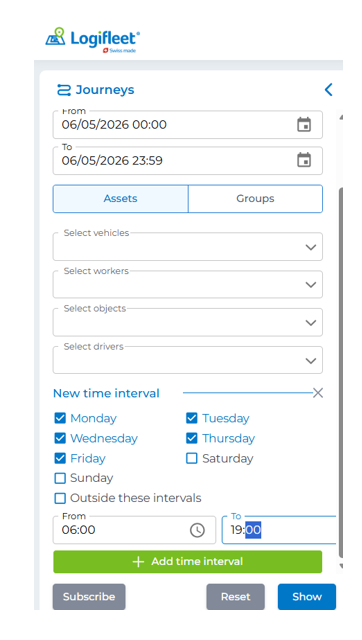Click the scrollbar down arrow
Viewport: 362px width, 640px height.
click(341, 566)
